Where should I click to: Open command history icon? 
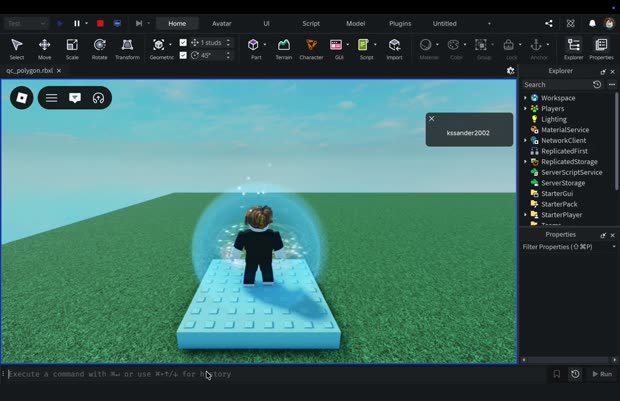(575, 374)
